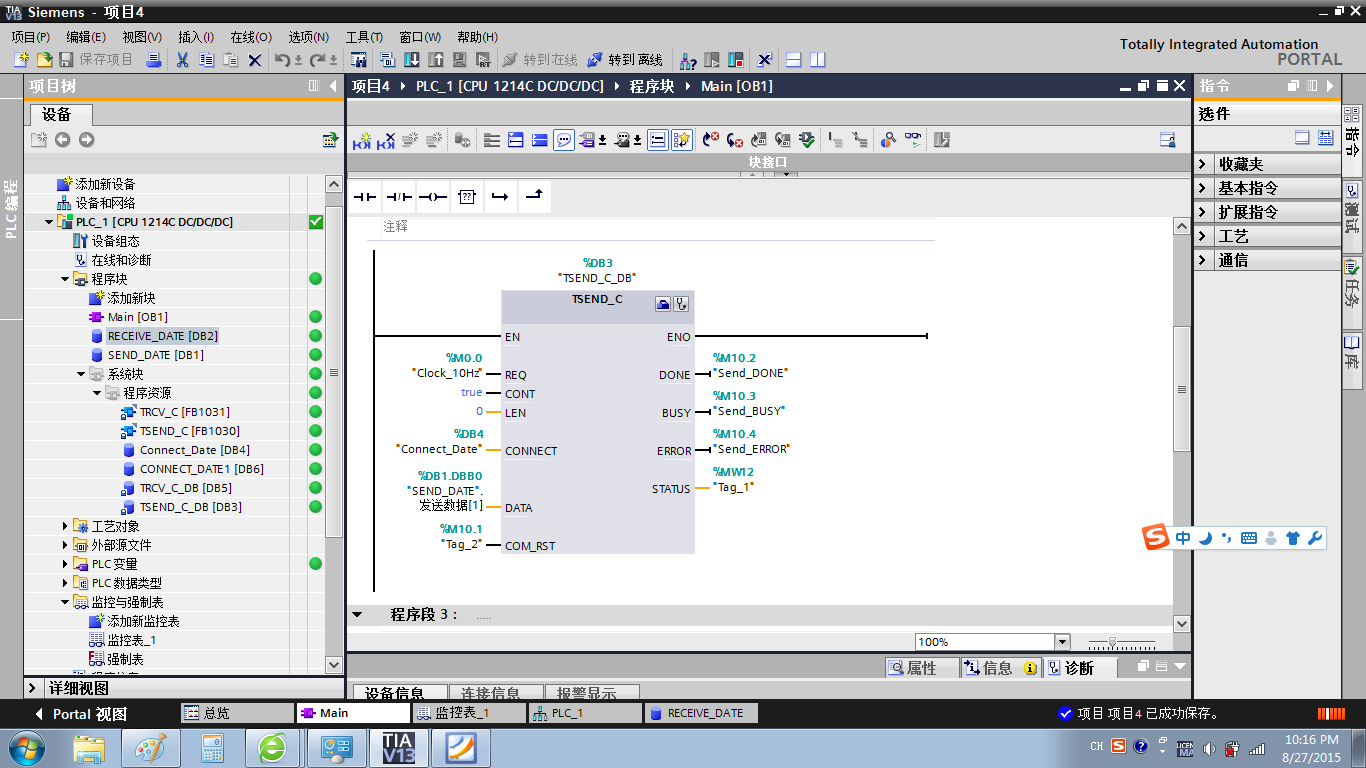The image size is (1366, 768).
Task: Collapse the 程序块 folder in project tree
Action: pyautogui.click(x=65, y=279)
